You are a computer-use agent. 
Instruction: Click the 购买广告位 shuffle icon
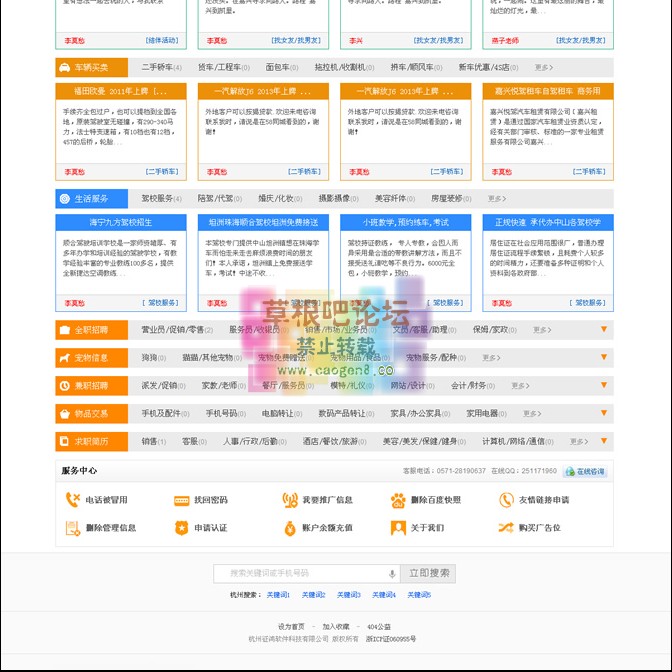[x=506, y=528]
